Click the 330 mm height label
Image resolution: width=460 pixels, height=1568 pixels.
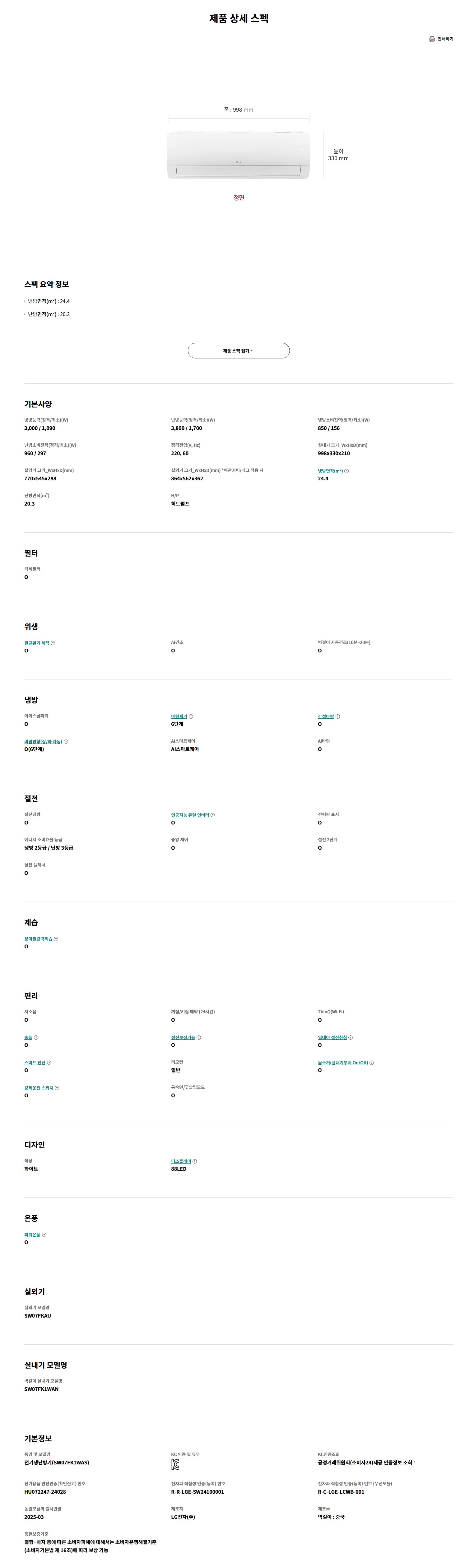pos(338,158)
